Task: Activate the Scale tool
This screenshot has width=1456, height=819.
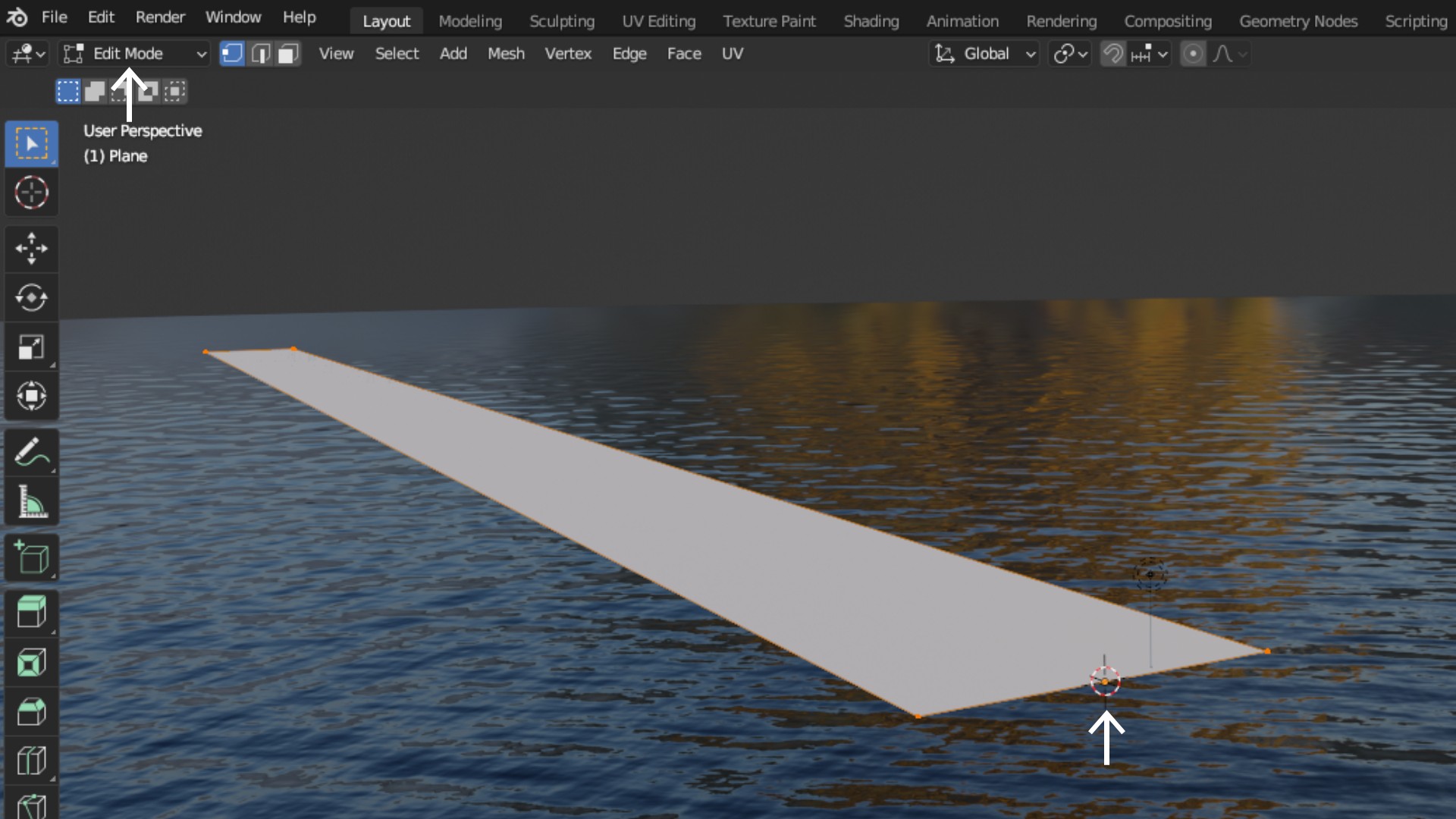Action: point(31,347)
